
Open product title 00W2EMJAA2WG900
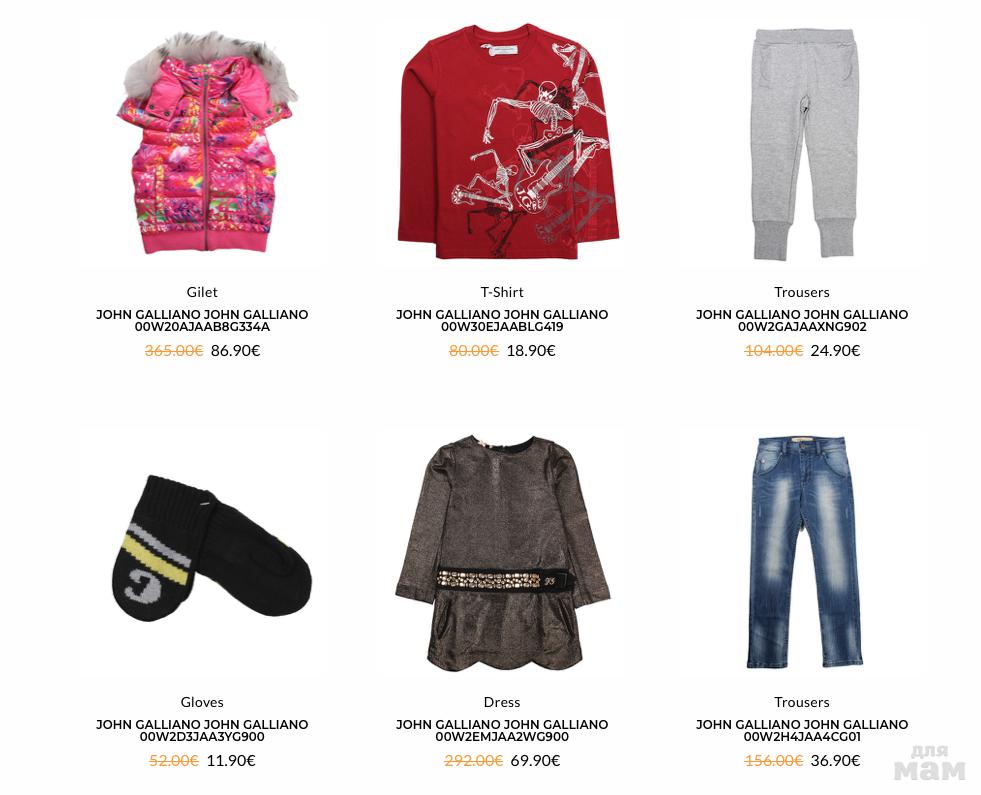(502, 731)
